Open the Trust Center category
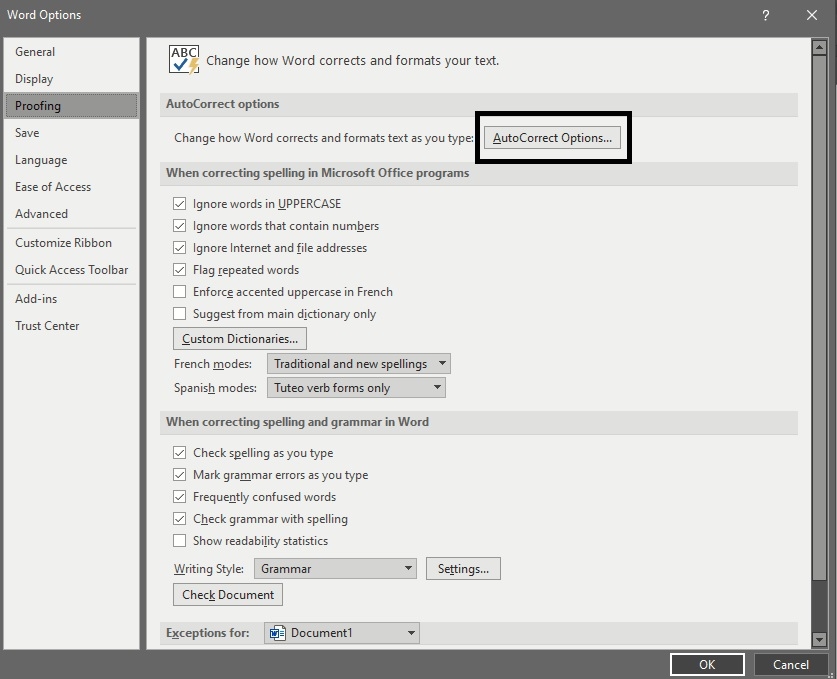Screen dimensions: 837x679 [72, 326]
